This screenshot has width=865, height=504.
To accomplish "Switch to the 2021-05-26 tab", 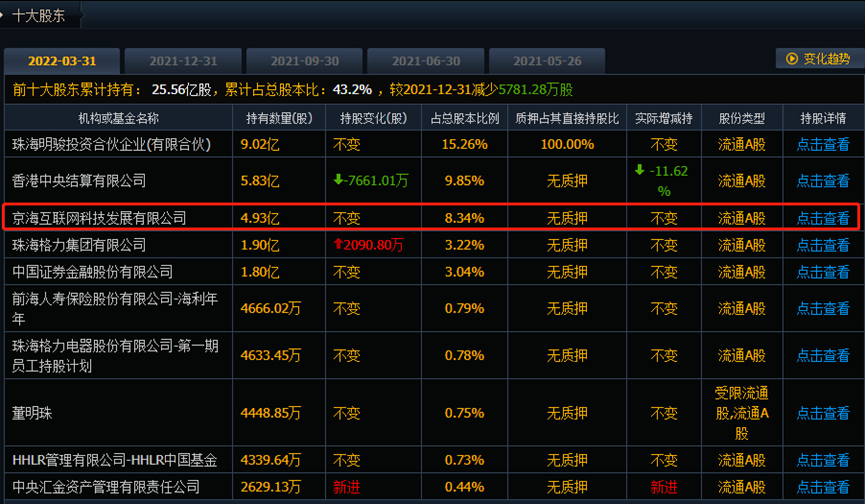I will (547, 61).
